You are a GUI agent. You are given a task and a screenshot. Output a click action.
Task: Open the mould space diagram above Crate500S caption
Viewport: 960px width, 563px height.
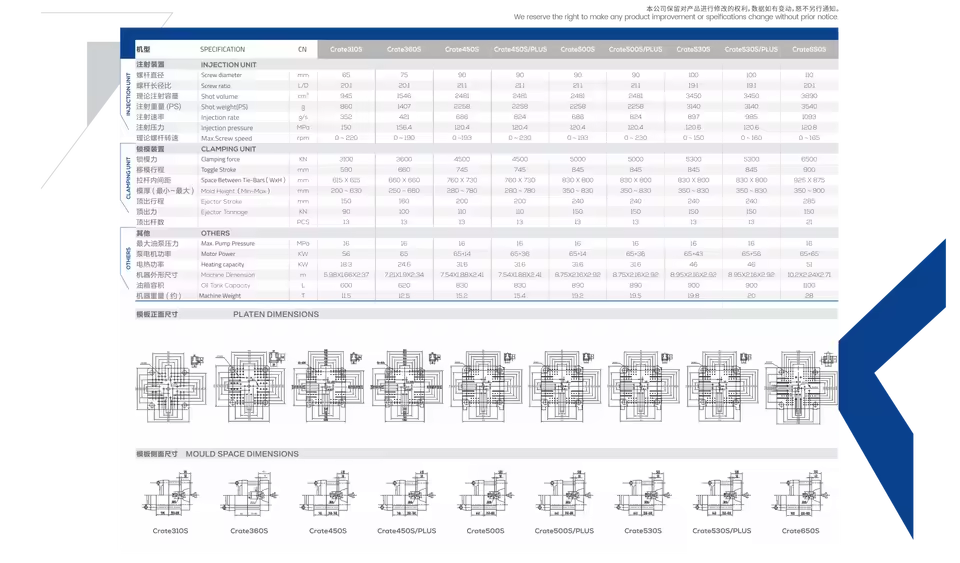(x=486, y=493)
